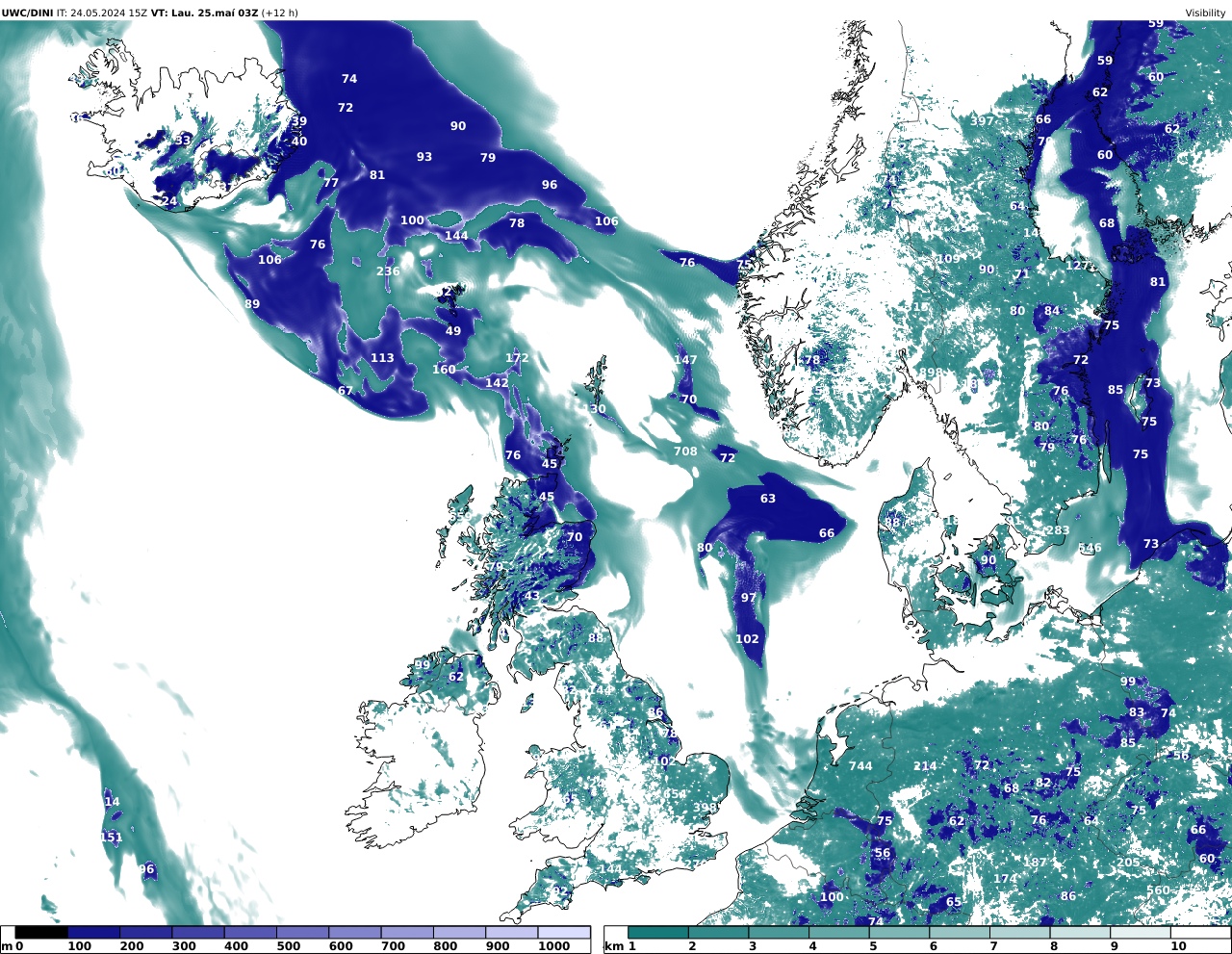Click the map value '397'
The width and height of the screenshot is (1232, 954).
click(982, 120)
